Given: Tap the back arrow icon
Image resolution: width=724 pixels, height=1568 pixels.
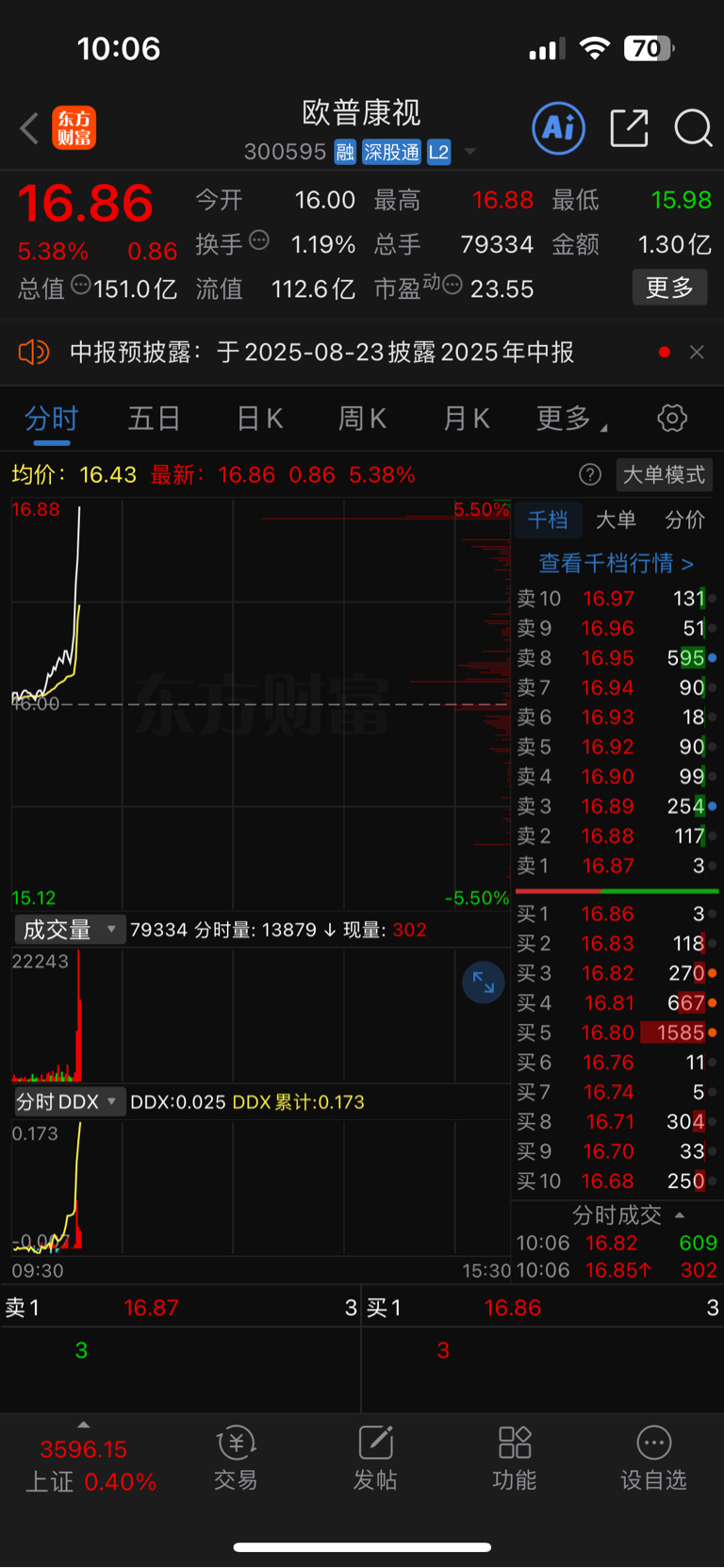Looking at the screenshot, I should point(29,128).
